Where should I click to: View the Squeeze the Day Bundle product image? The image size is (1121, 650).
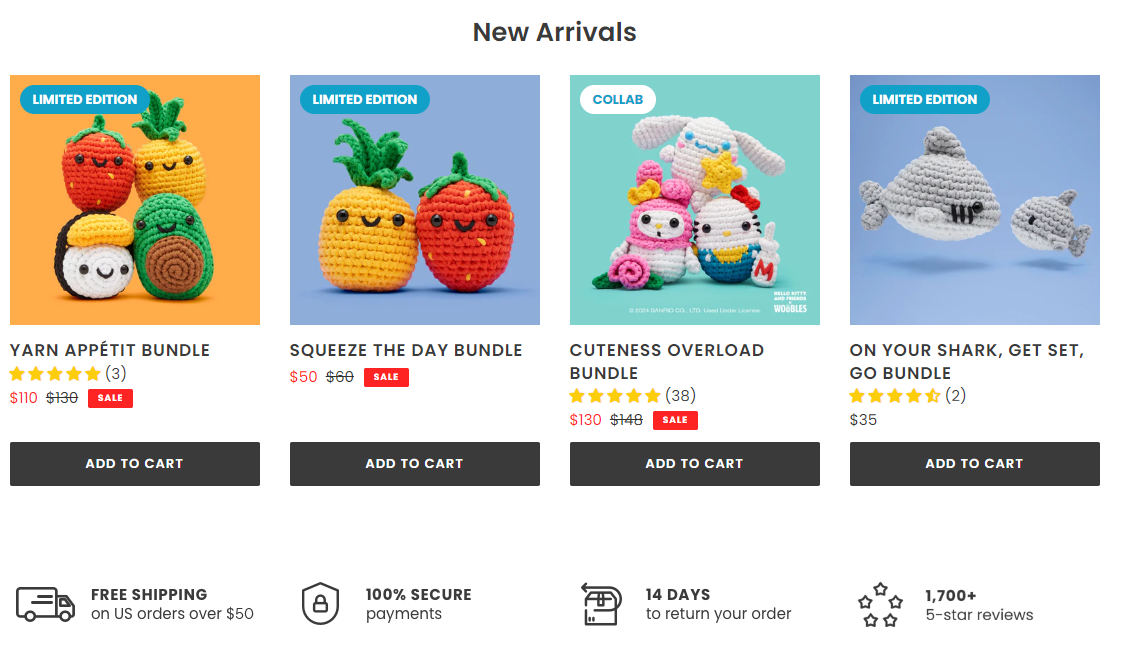click(415, 220)
